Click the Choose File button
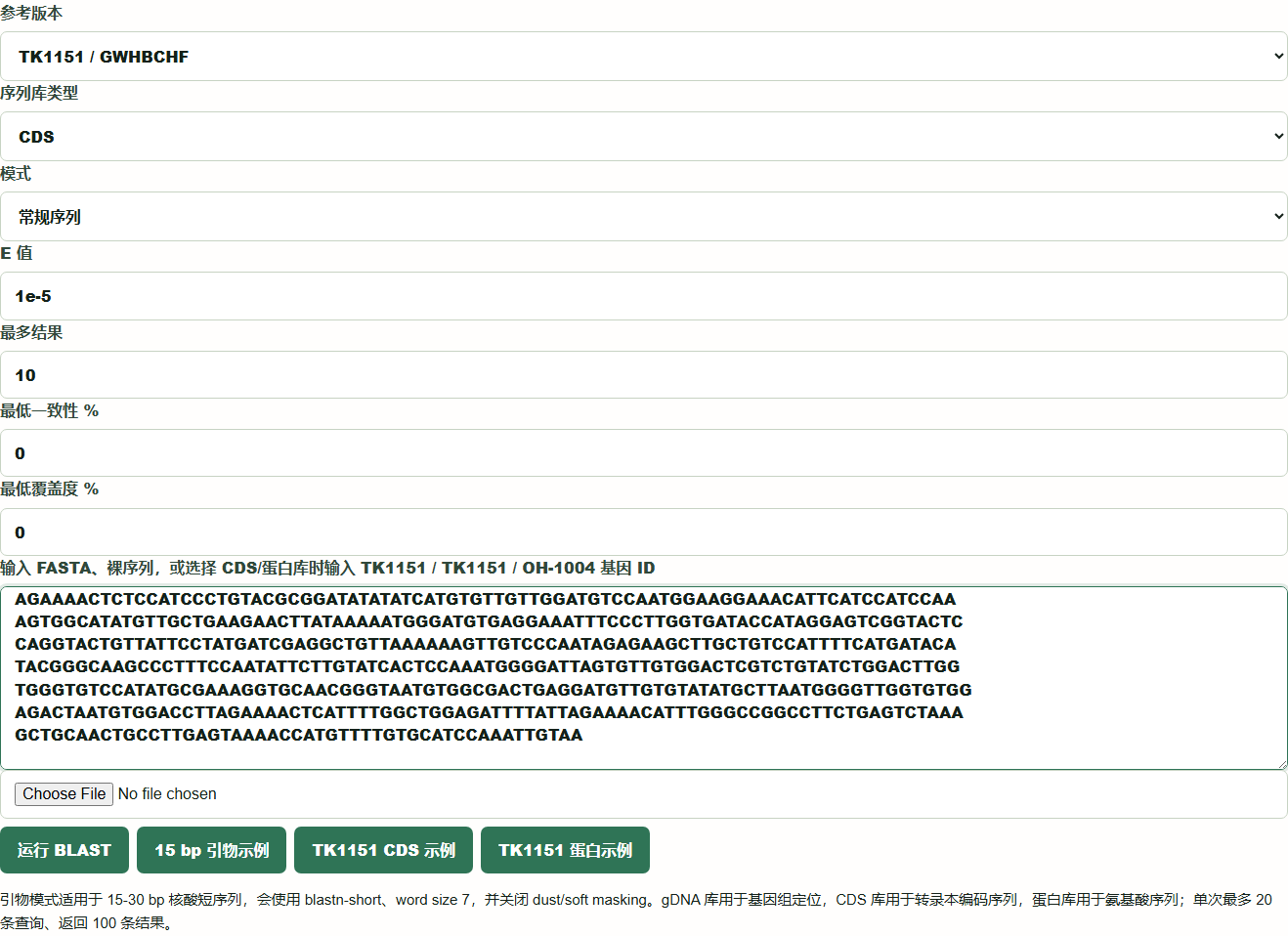The height and width of the screenshot is (936, 1288). pos(64,794)
